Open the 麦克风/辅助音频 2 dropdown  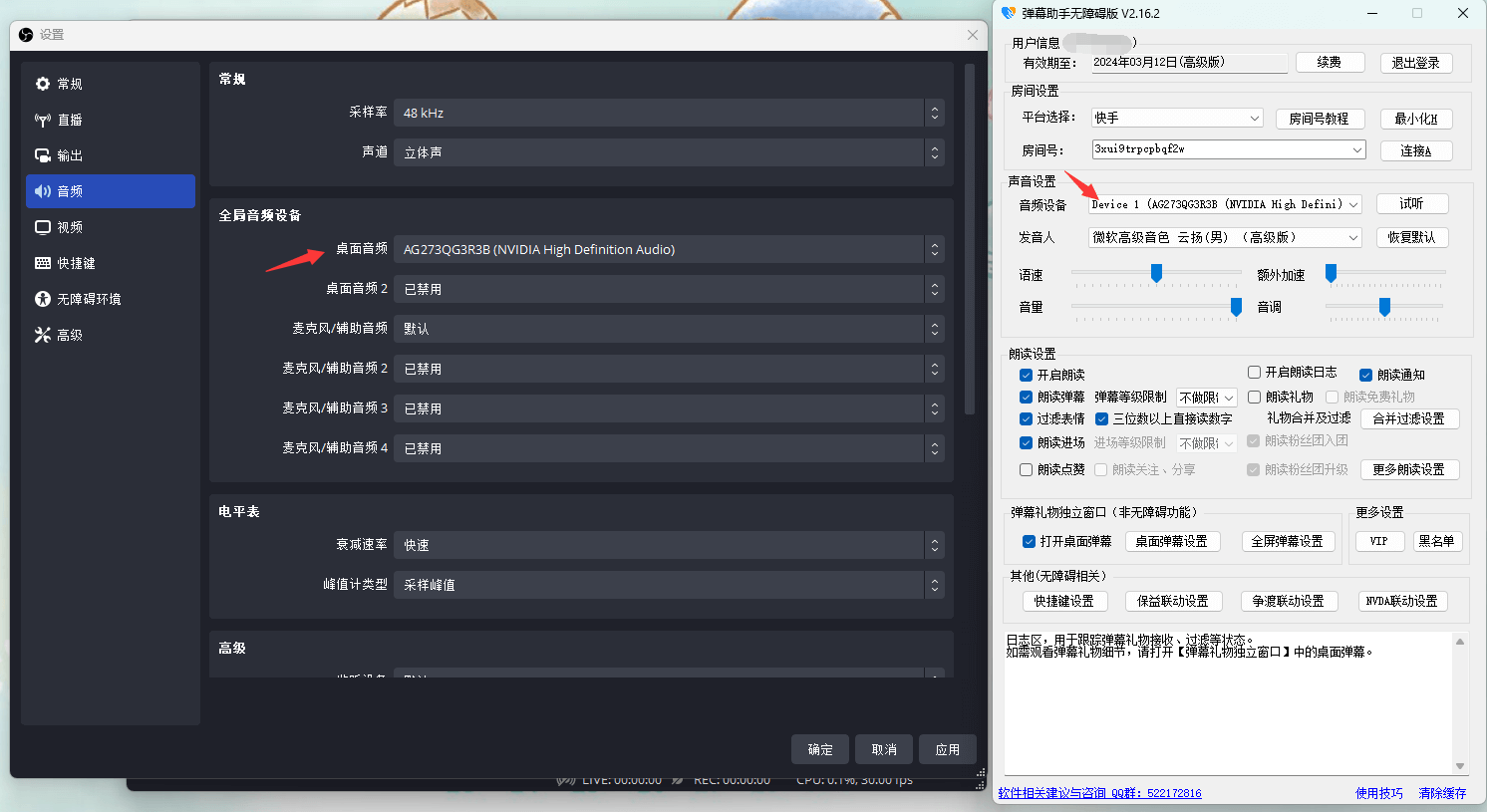669,369
